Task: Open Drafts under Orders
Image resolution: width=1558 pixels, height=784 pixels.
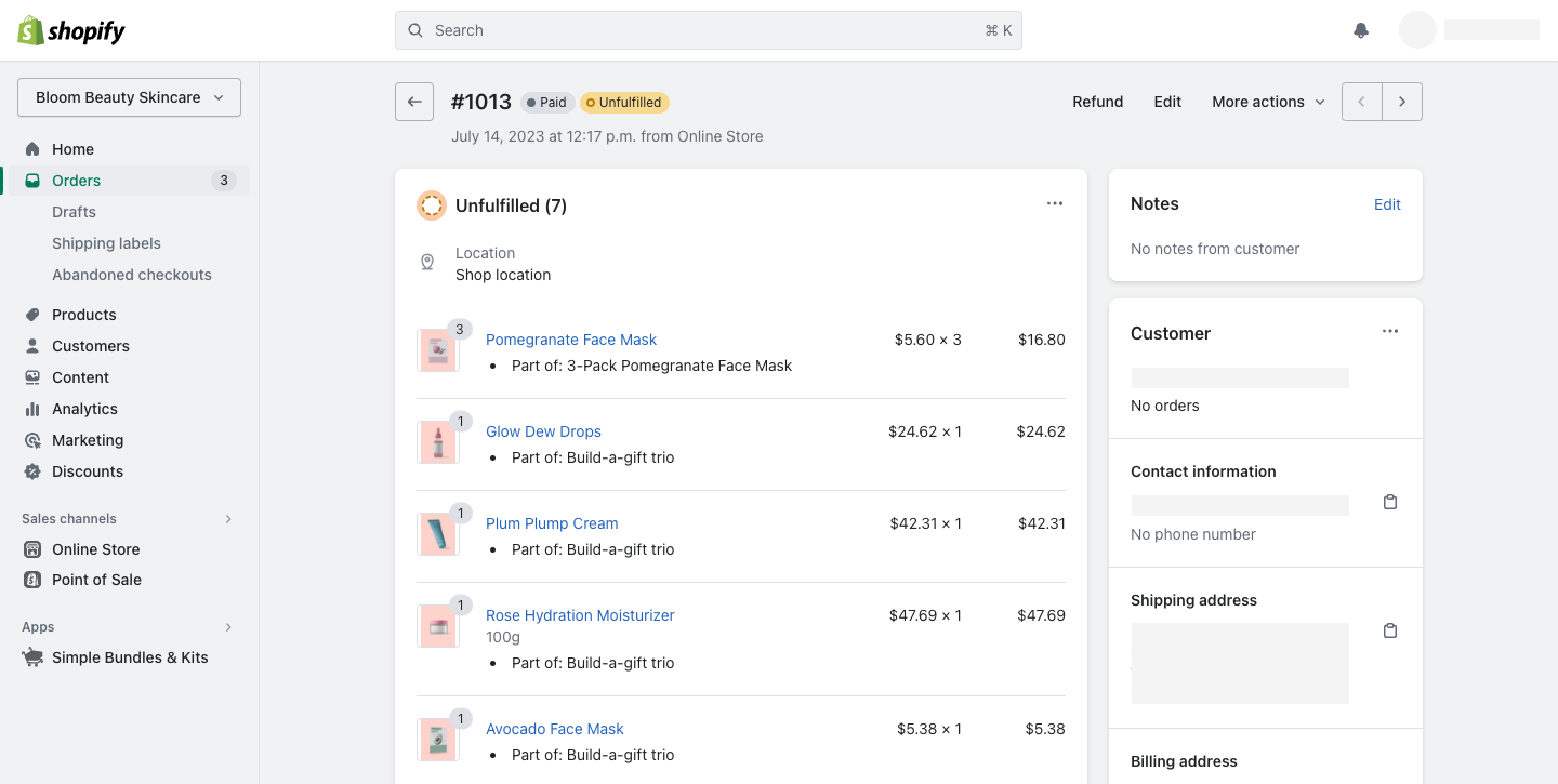Action: 74,211
